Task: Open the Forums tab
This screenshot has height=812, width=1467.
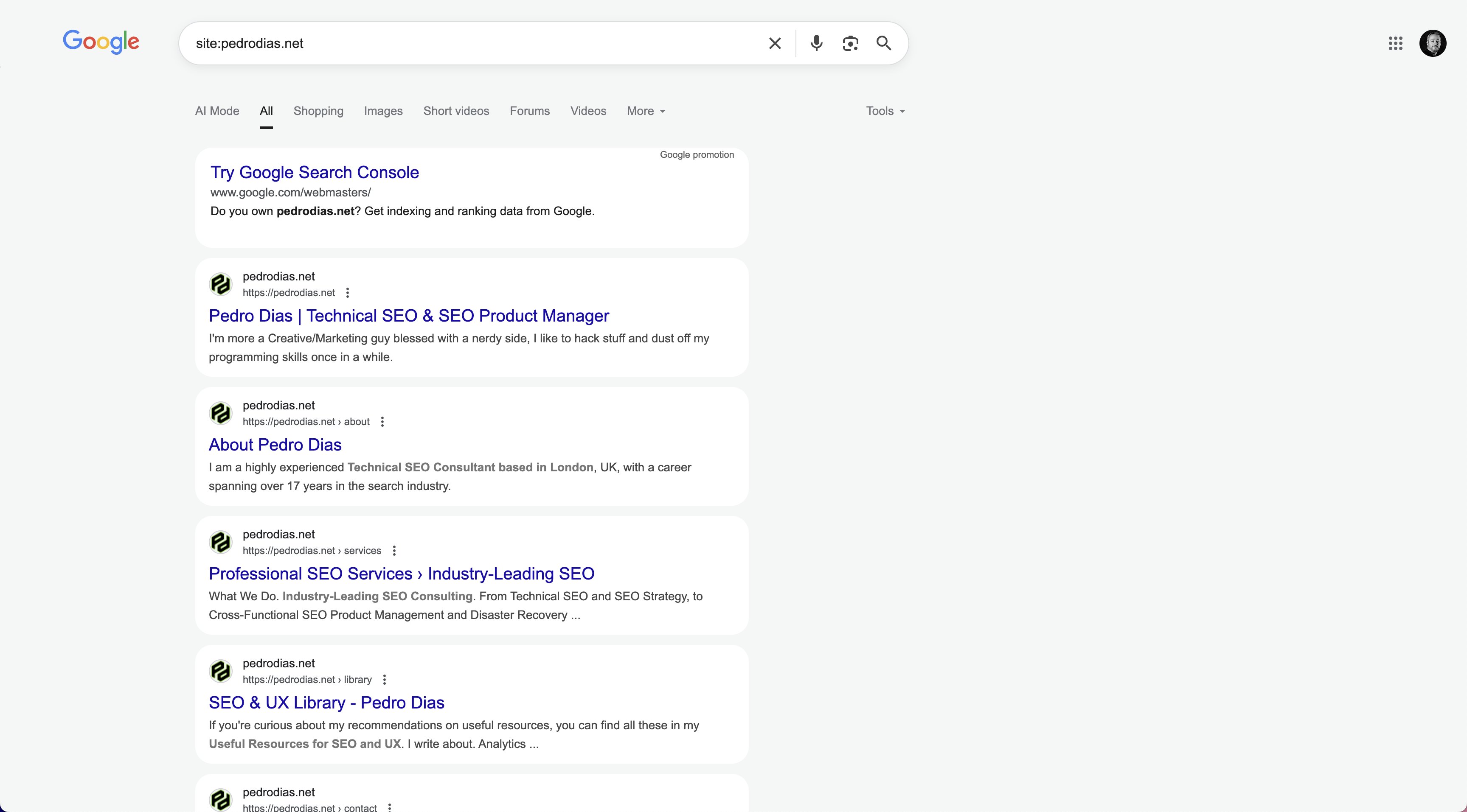Action: coord(530,111)
